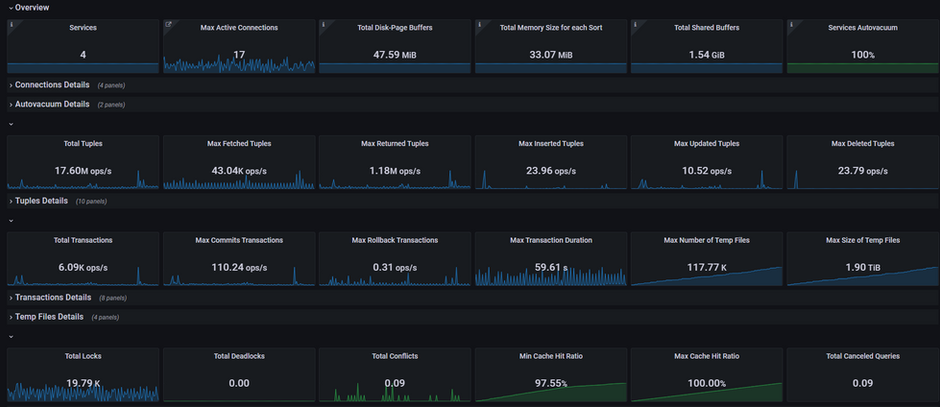Screen dimensions: 940x407
Task: Click the 0.00 total deadlocks value
Action: (239, 384)
